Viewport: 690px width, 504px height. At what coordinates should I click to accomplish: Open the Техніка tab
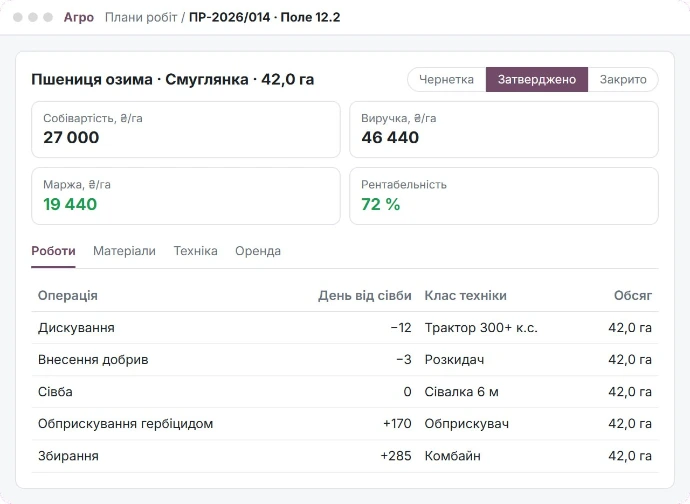195,251
